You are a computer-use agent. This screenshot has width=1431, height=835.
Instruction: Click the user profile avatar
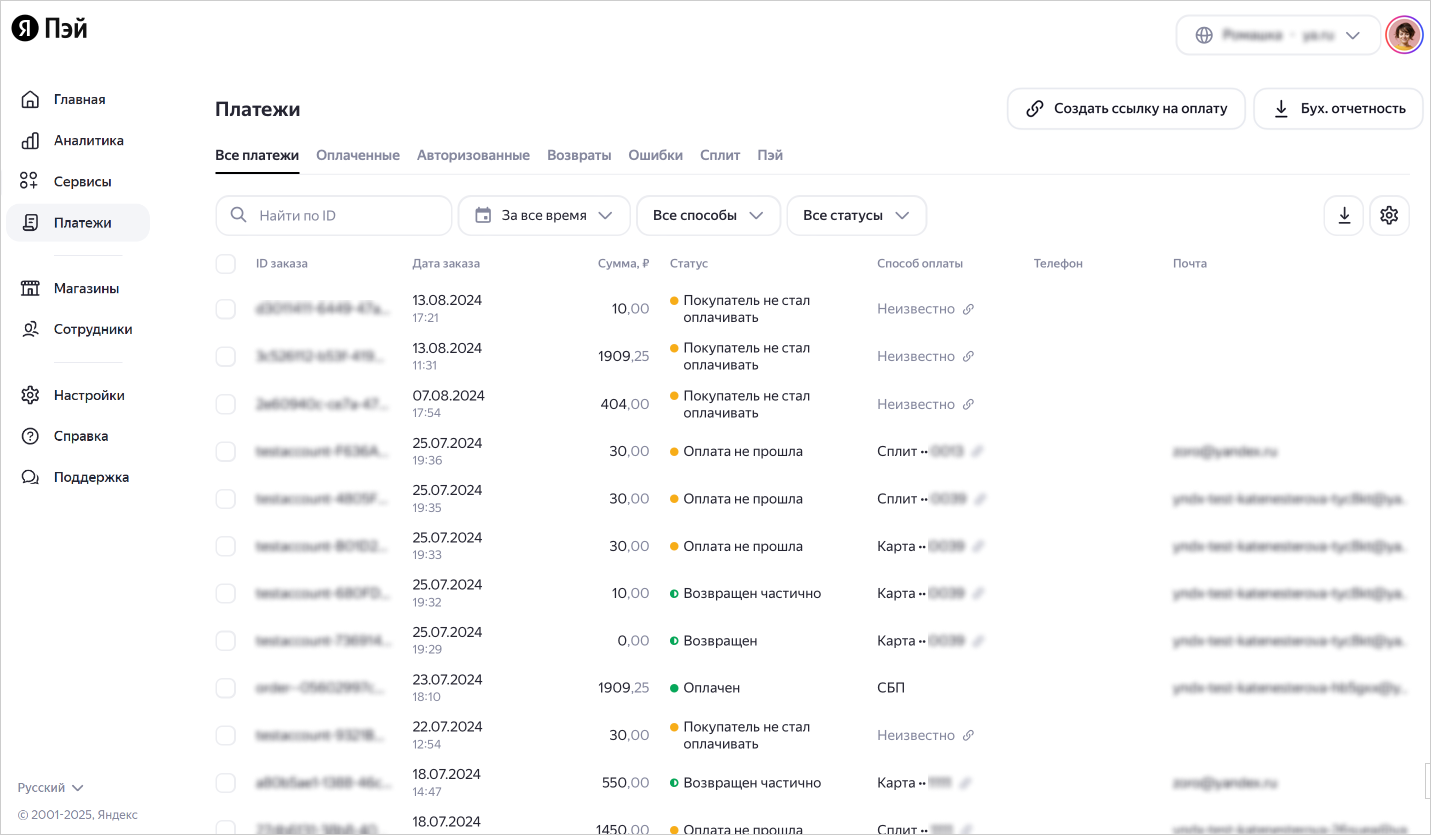click(1403, 35)
